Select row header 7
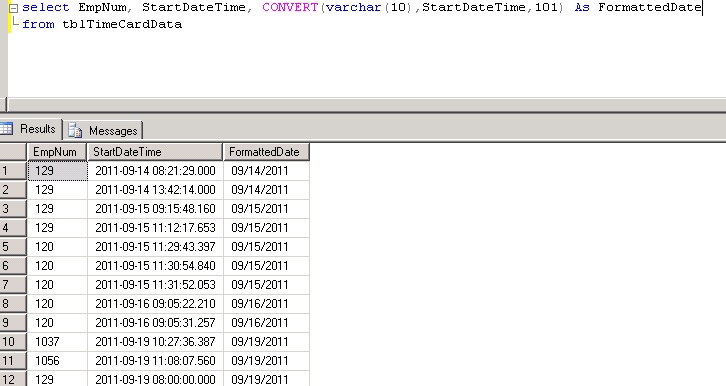The image size is (726, 386). [x=13, y=285]
